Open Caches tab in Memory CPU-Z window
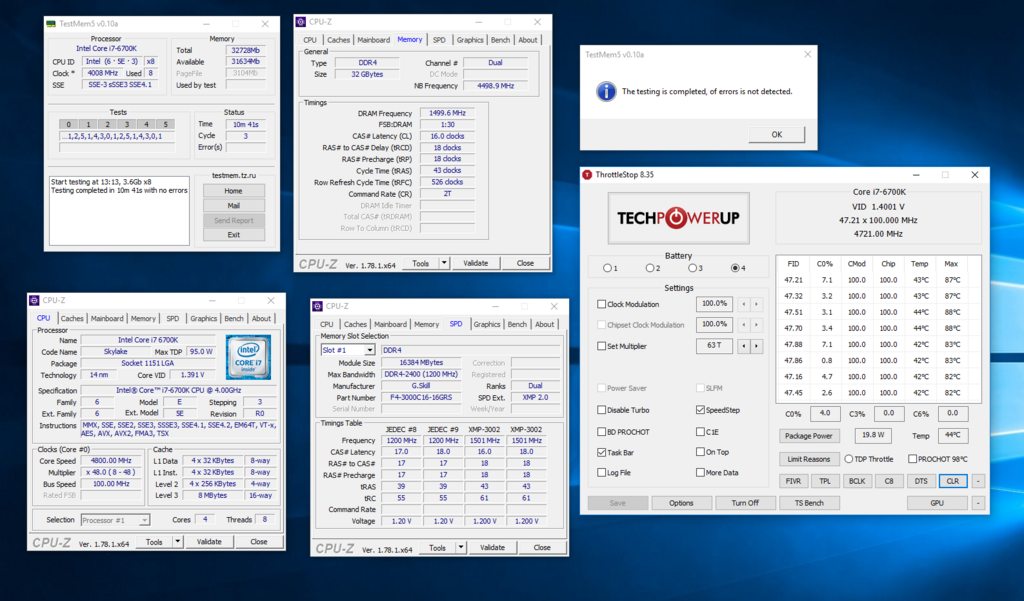Screen dimensions: 1024x601 338,40
